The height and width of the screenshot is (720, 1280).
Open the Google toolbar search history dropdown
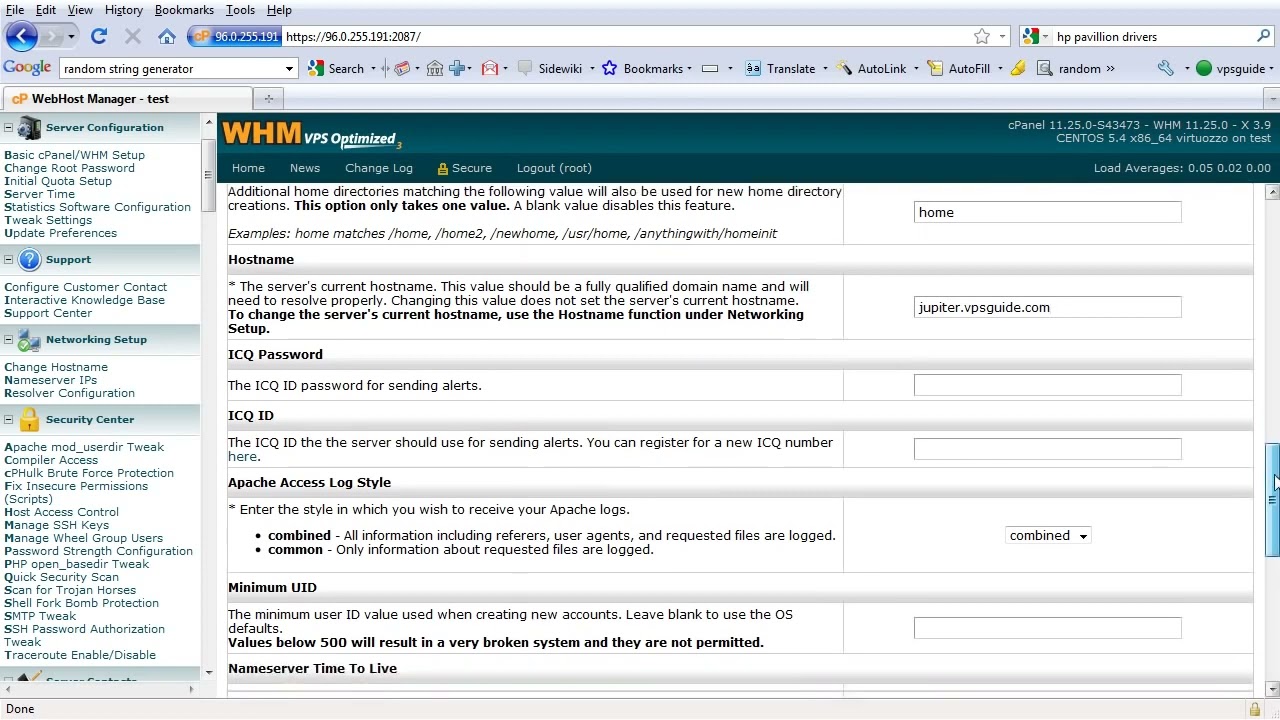tap(290, 69)
